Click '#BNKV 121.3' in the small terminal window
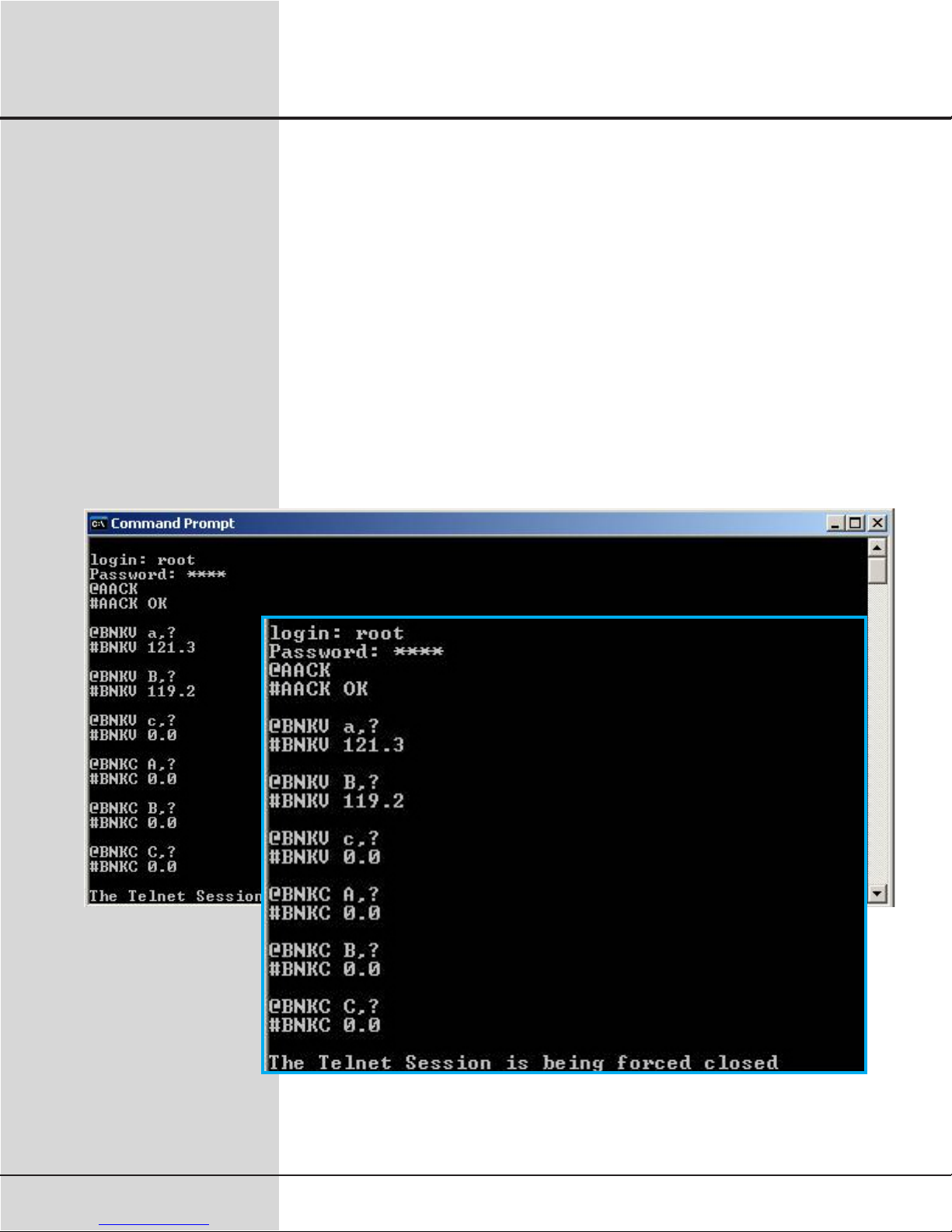The width and height of the screenshot is (952, 1232). click(x=142, y=647)
